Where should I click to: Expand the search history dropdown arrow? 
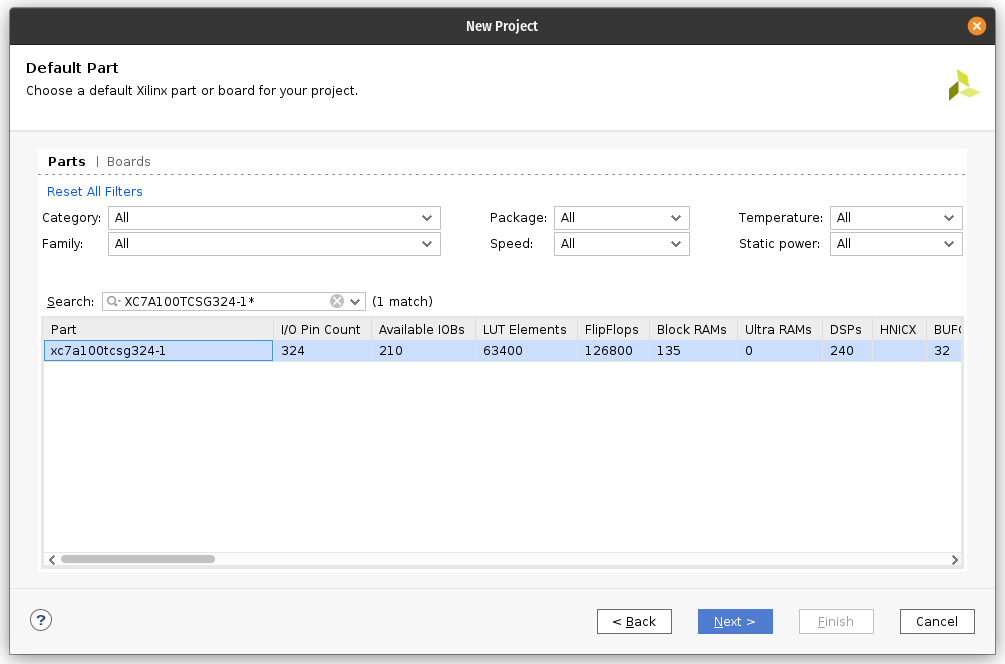[x=355, y=301]
